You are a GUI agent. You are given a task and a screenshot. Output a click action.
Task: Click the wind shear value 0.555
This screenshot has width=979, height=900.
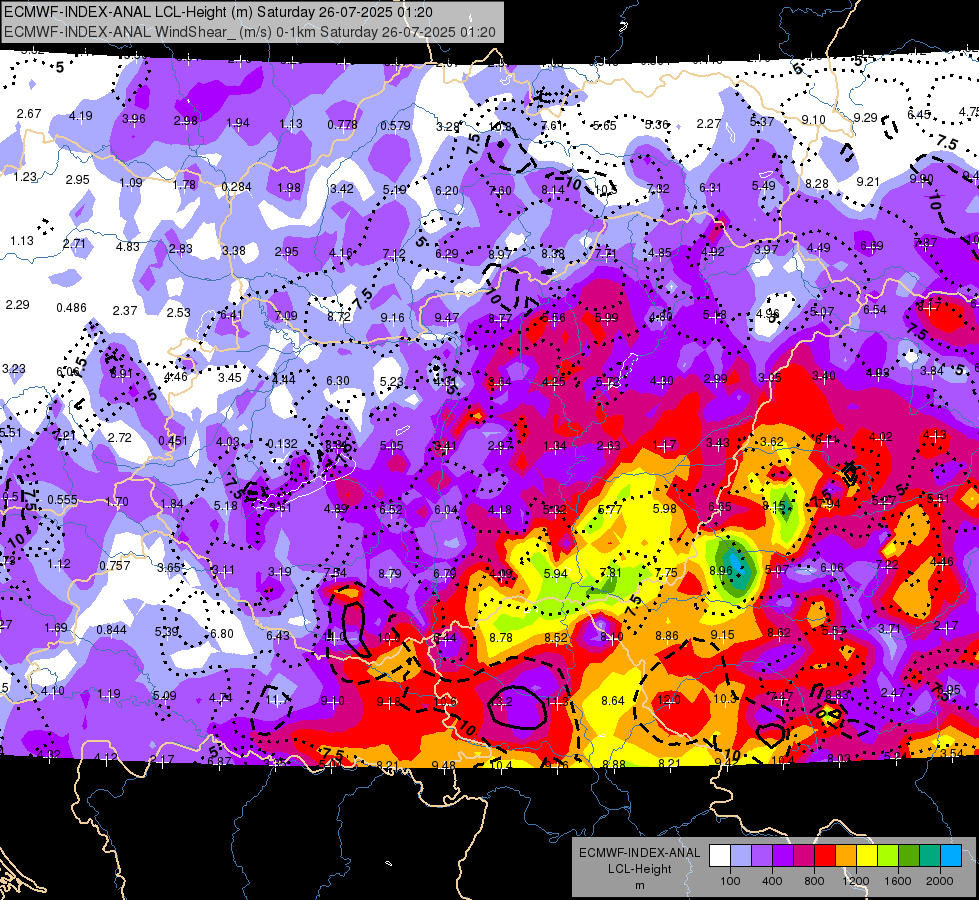click(x=62, y=499)
